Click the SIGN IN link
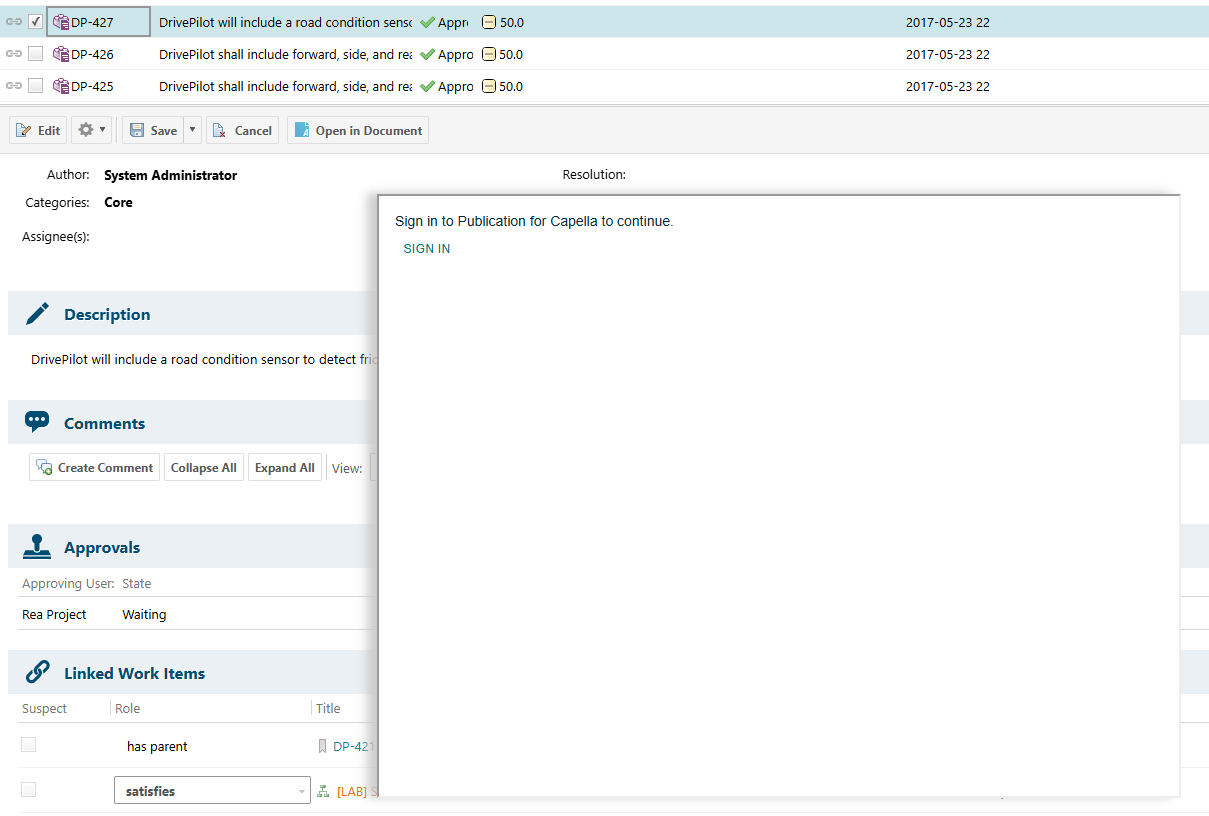 click(x=427, y=249)
